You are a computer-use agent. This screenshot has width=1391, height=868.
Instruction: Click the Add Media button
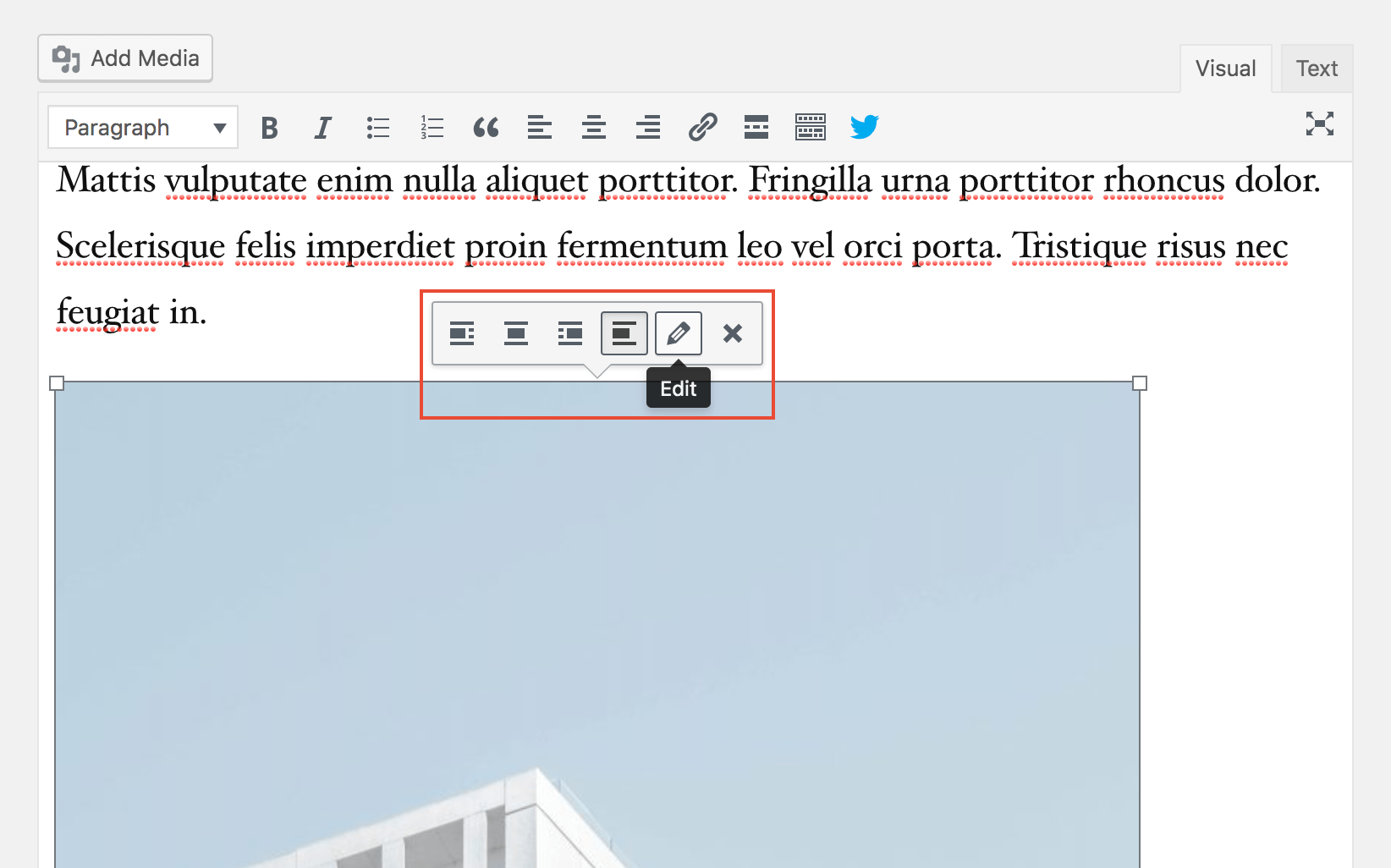point(124,58)
